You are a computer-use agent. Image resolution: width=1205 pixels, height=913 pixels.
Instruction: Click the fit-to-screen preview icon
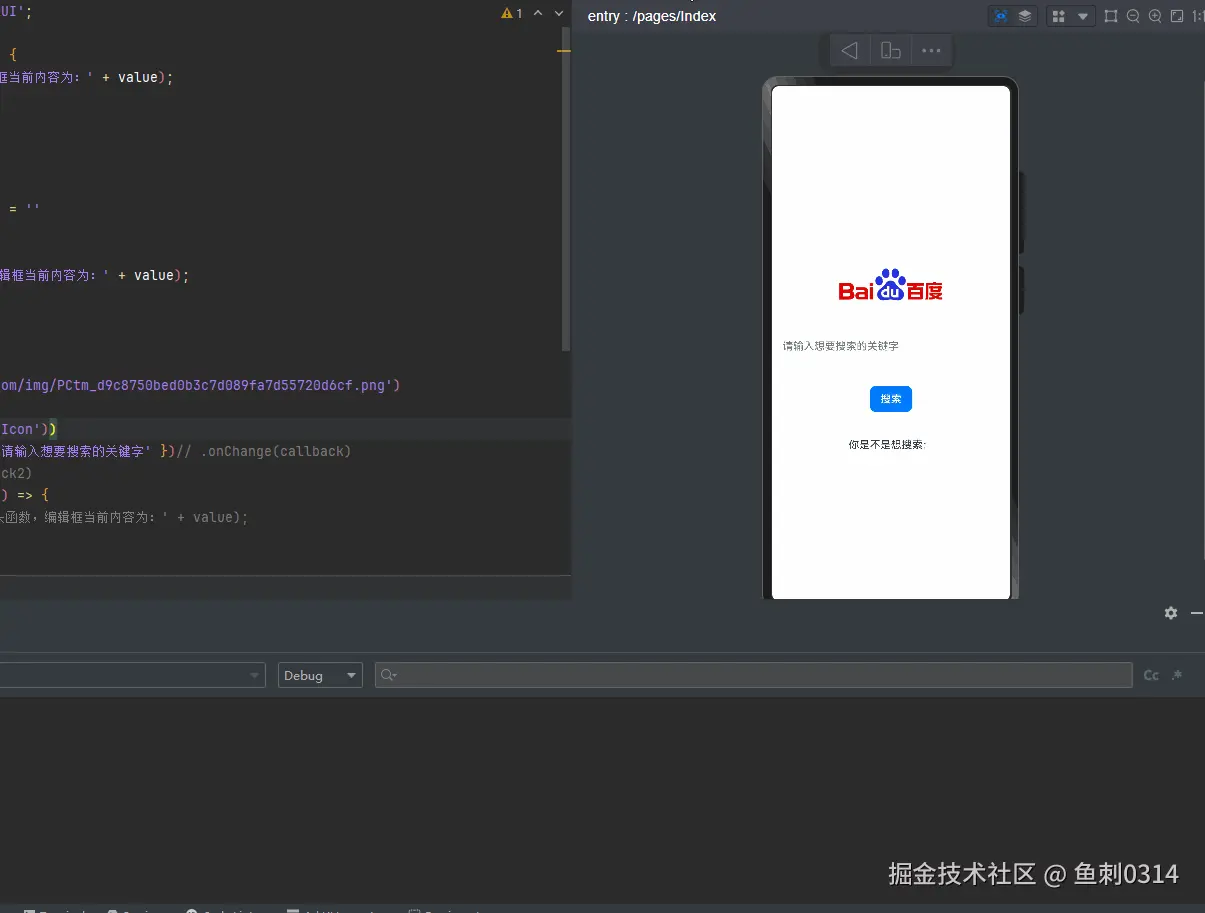[x=1177, y=16]
